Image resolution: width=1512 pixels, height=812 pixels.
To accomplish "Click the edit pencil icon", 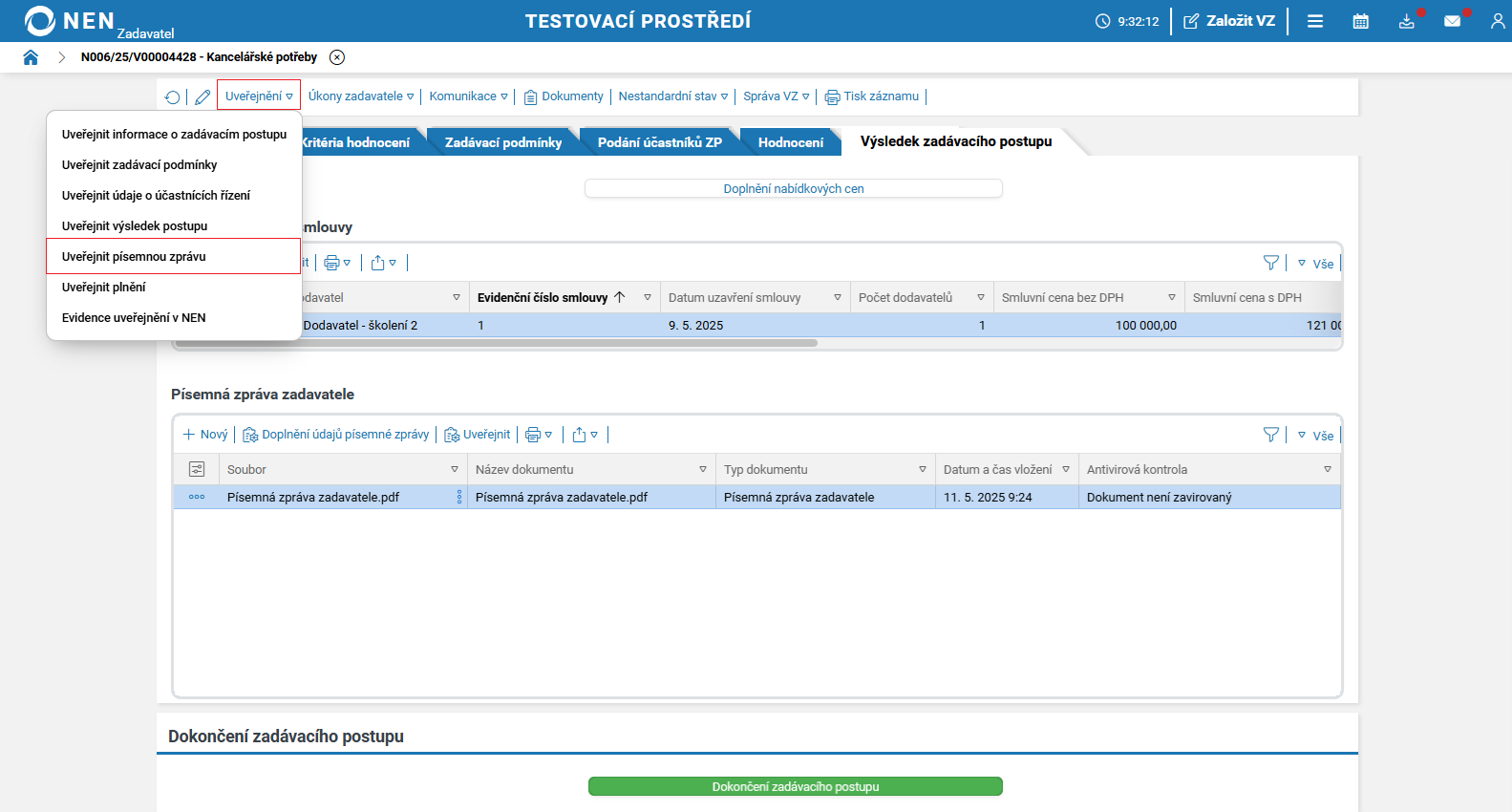I will [202, 96].
